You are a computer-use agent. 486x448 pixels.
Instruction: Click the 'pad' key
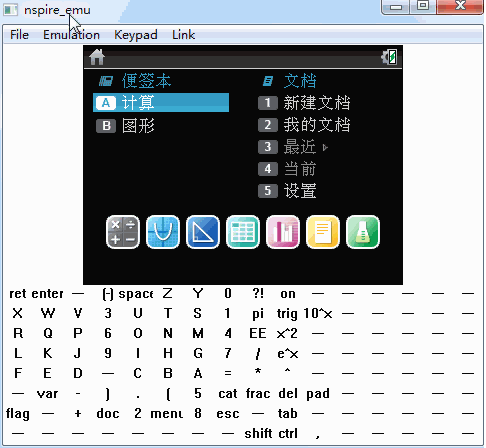tap(318, 394)
